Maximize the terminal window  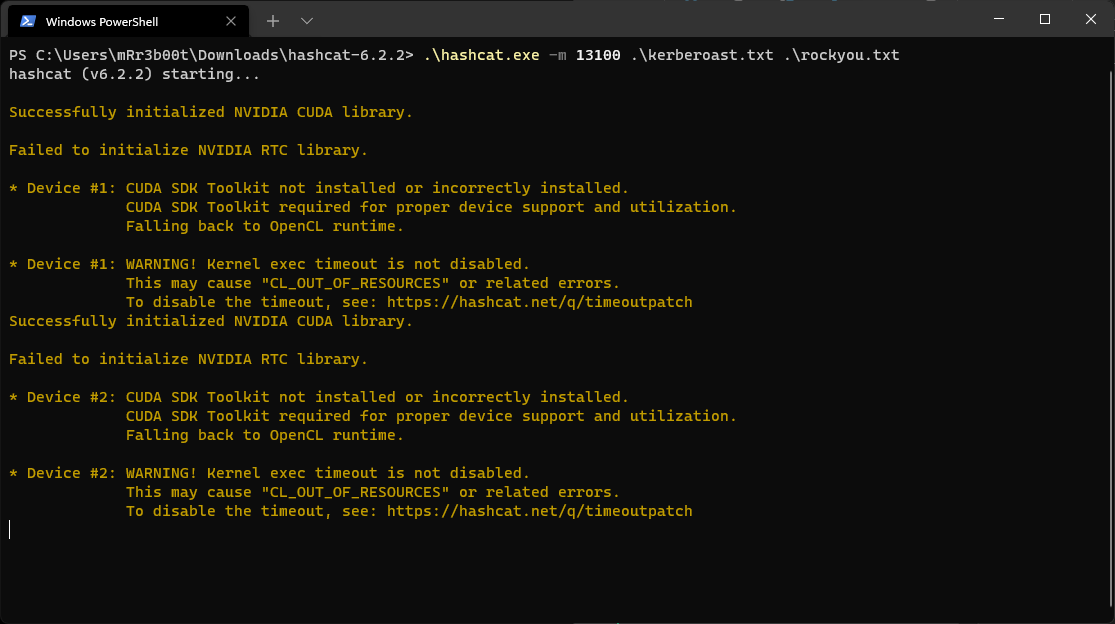(1045, 19)
